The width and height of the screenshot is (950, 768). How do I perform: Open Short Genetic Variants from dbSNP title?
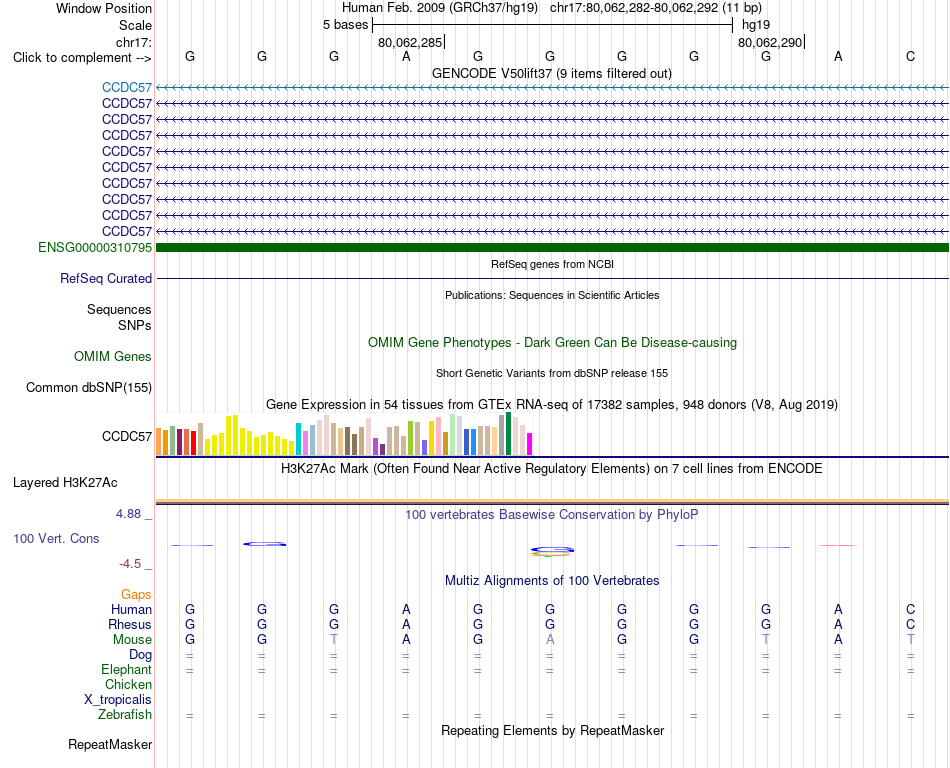click(x=552, y=373)
